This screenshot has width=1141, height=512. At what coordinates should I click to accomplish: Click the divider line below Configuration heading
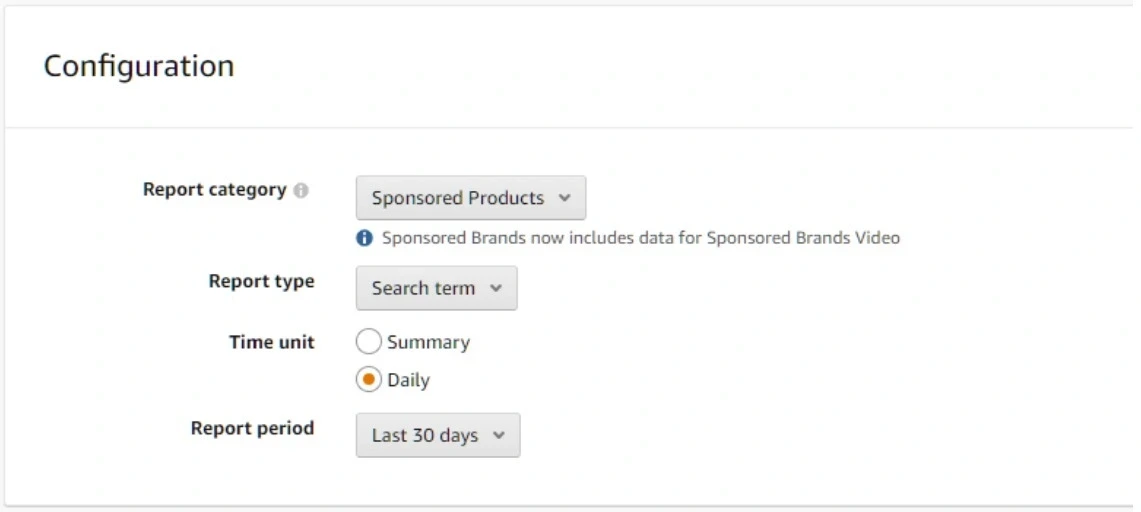(570, 128)
